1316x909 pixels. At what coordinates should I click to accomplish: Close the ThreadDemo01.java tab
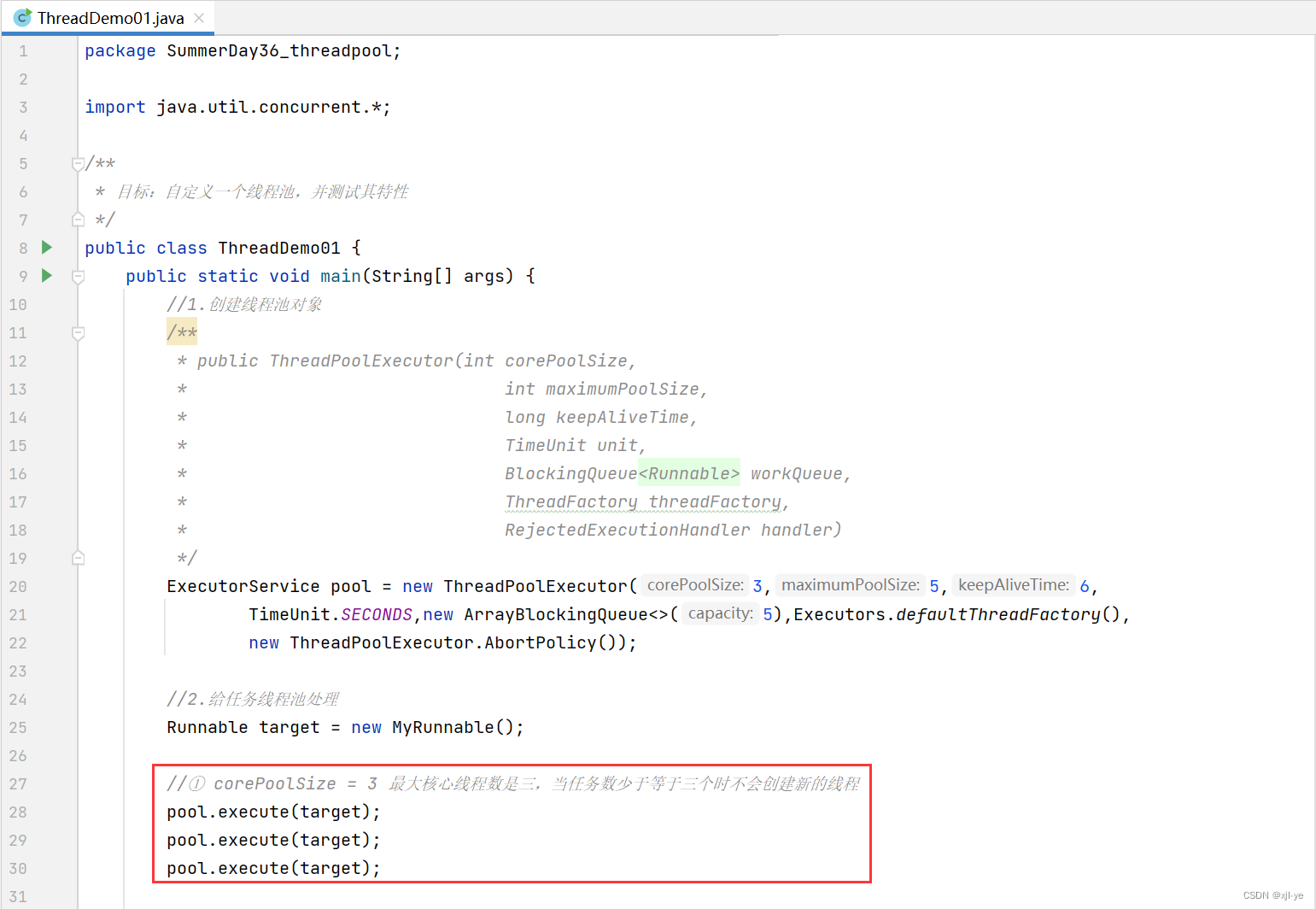[199, 18]
